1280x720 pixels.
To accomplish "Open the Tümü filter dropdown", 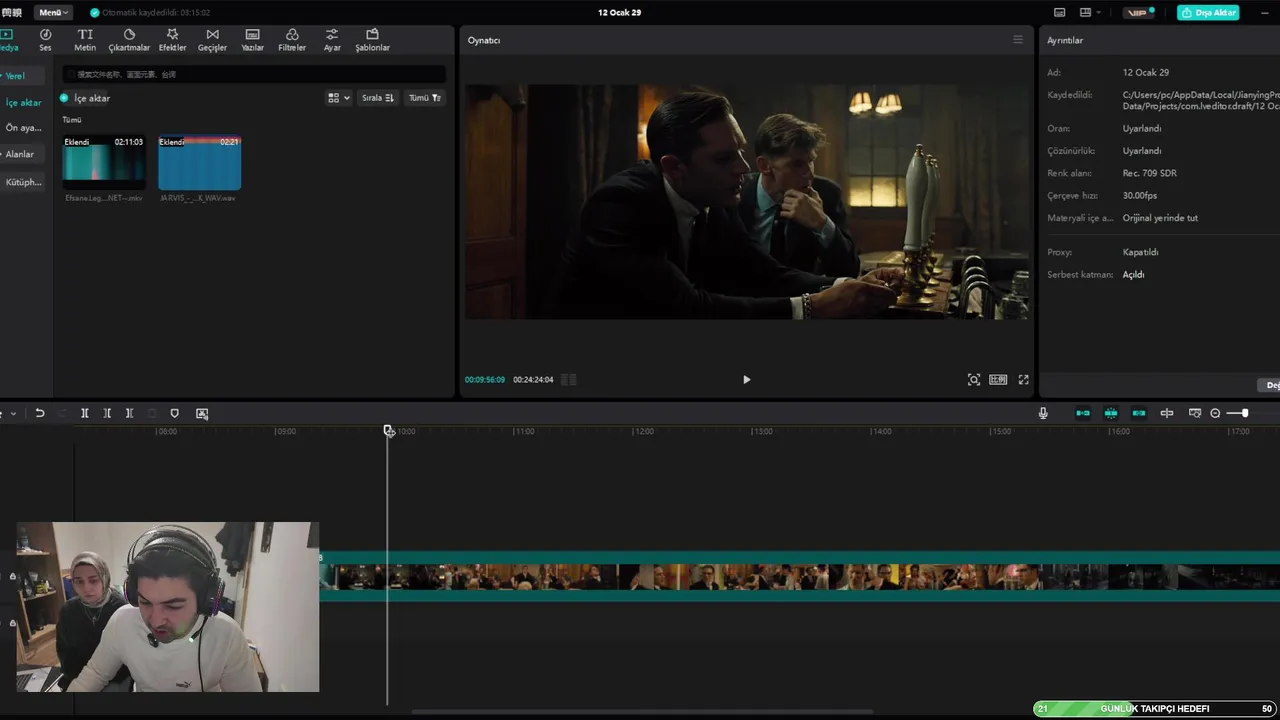I will click(x=424, y=98).
